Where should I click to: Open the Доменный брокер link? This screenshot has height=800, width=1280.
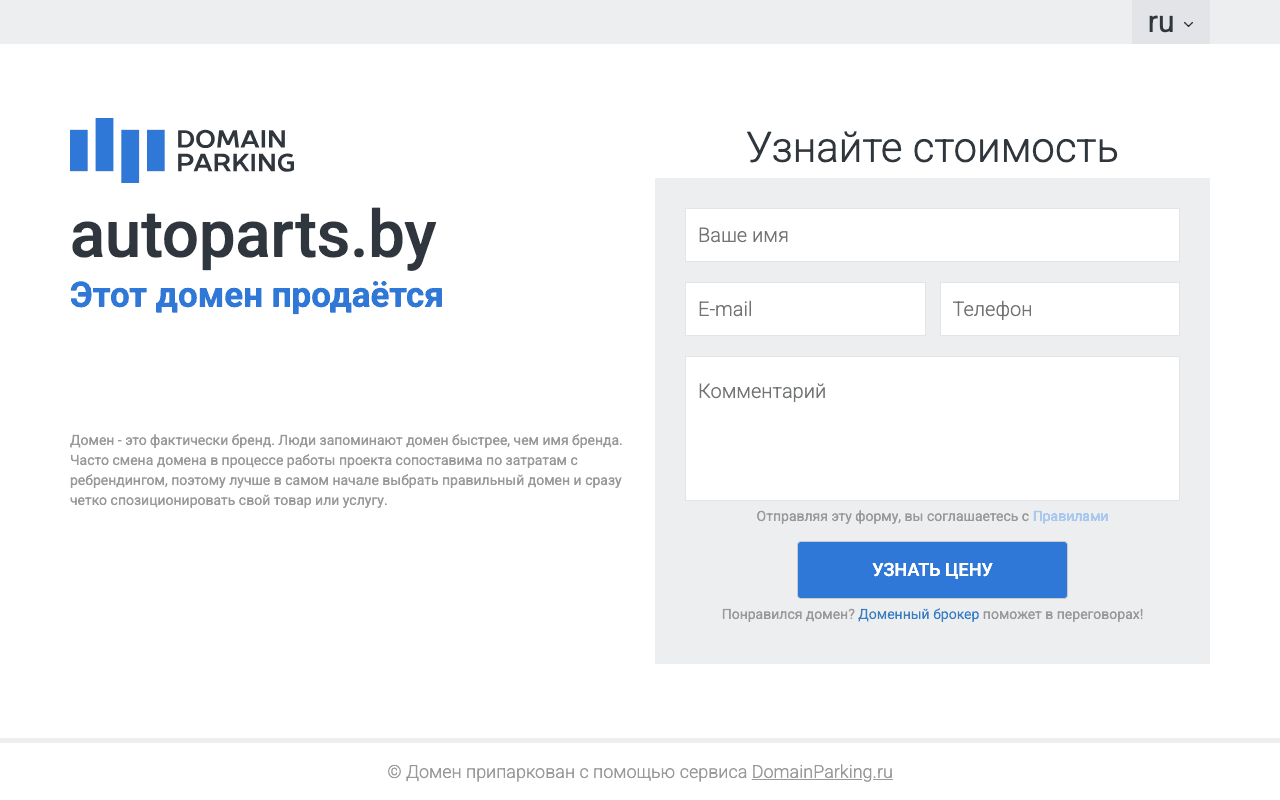[x=918, y=613]
